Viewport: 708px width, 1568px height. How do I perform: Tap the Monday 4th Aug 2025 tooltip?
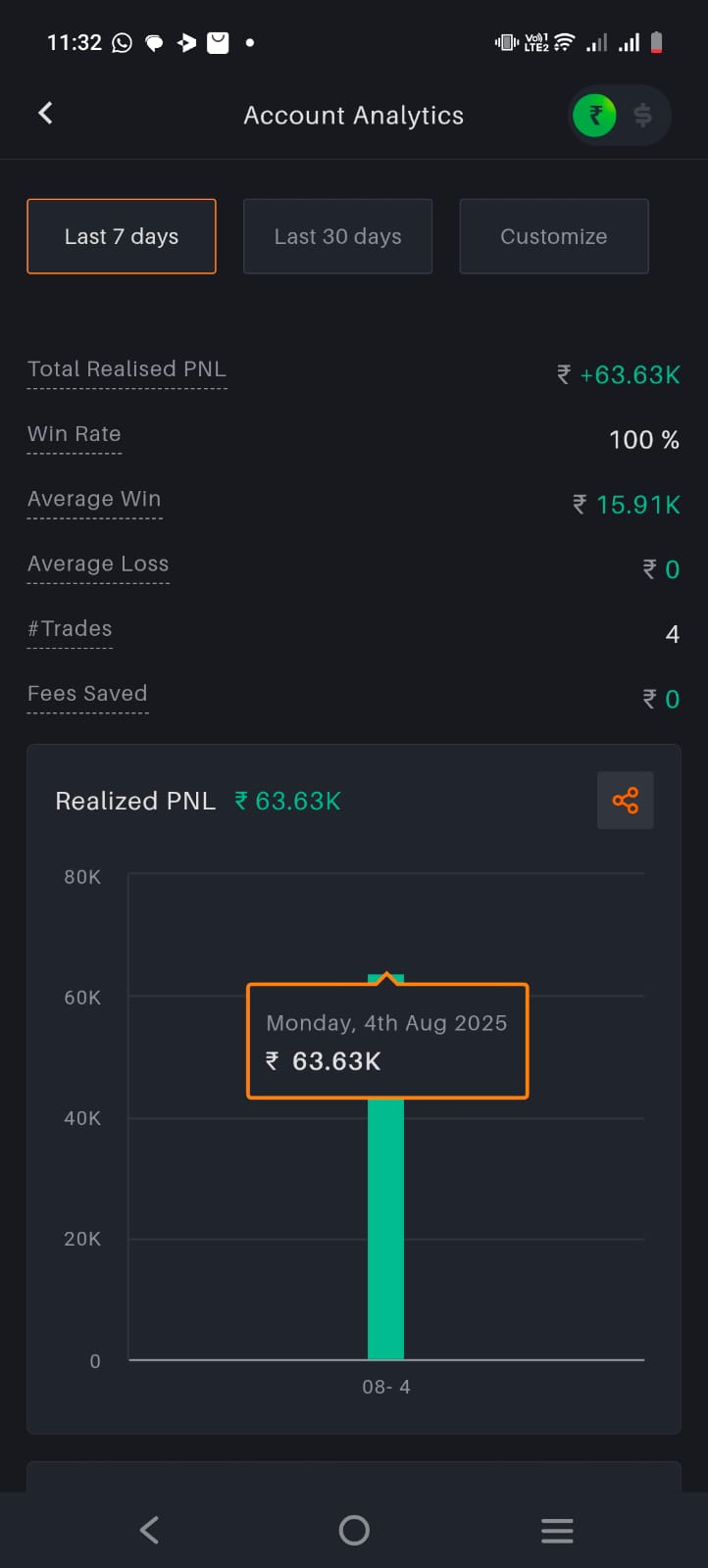pos(387,1041)
